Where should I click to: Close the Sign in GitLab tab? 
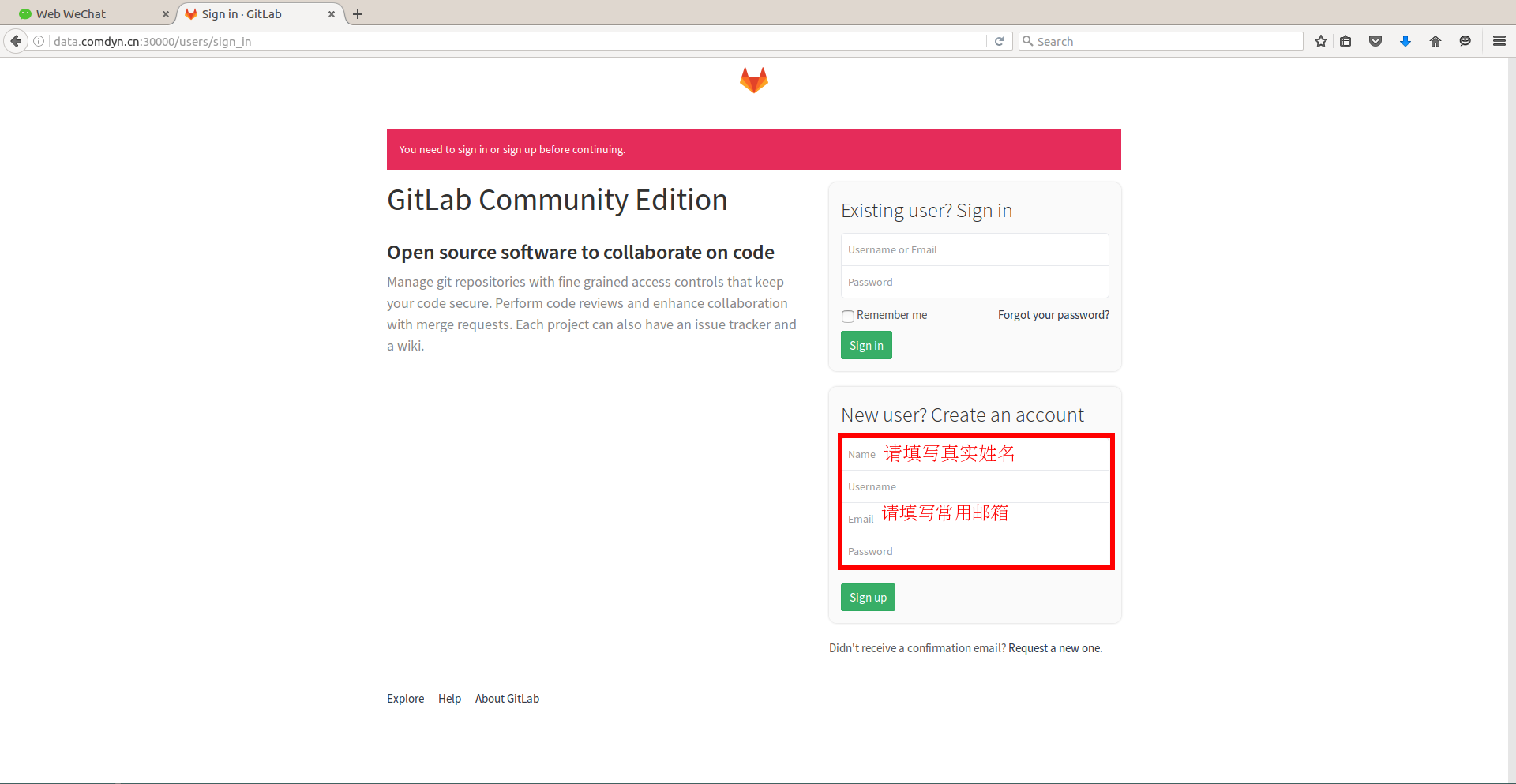tap(332, 14)
